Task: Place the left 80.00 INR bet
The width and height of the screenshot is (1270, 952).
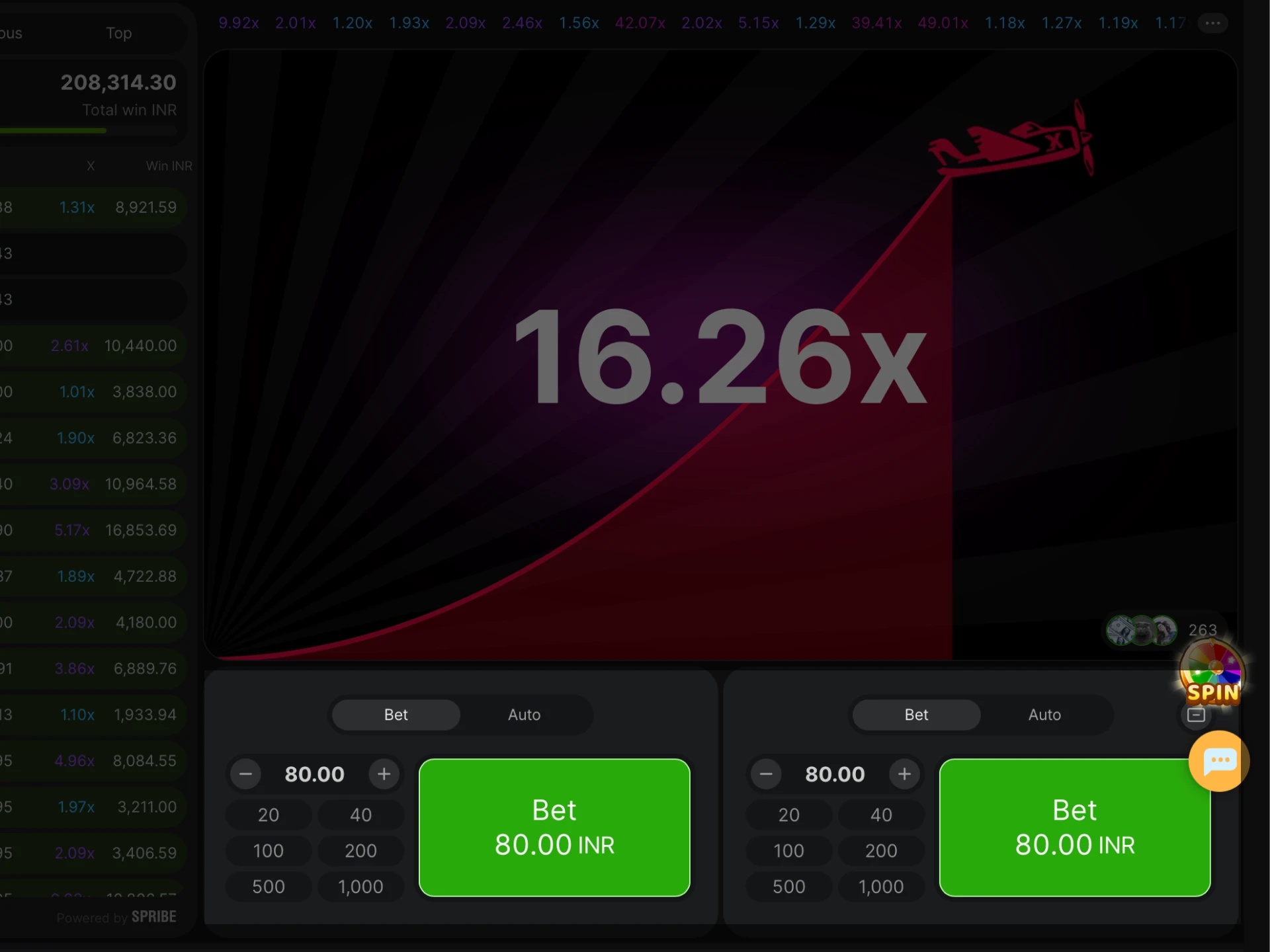Action: tap(554, 827)
